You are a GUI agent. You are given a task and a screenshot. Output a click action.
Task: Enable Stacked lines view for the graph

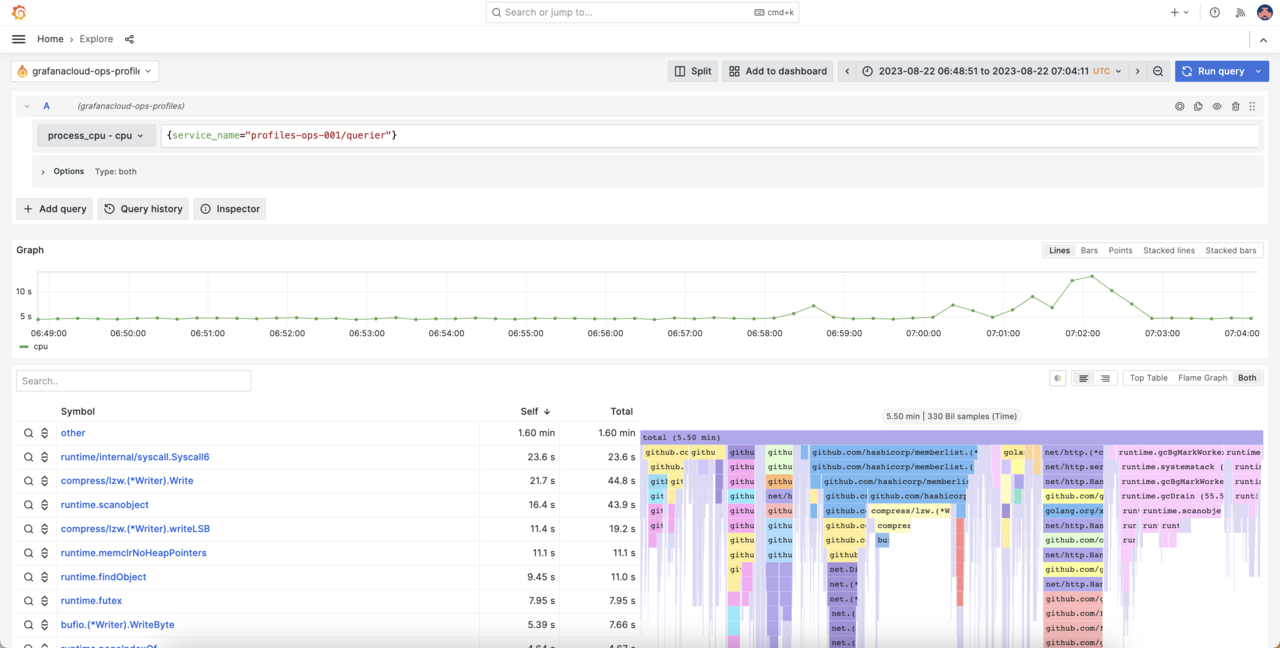[x=1168, y=250]
